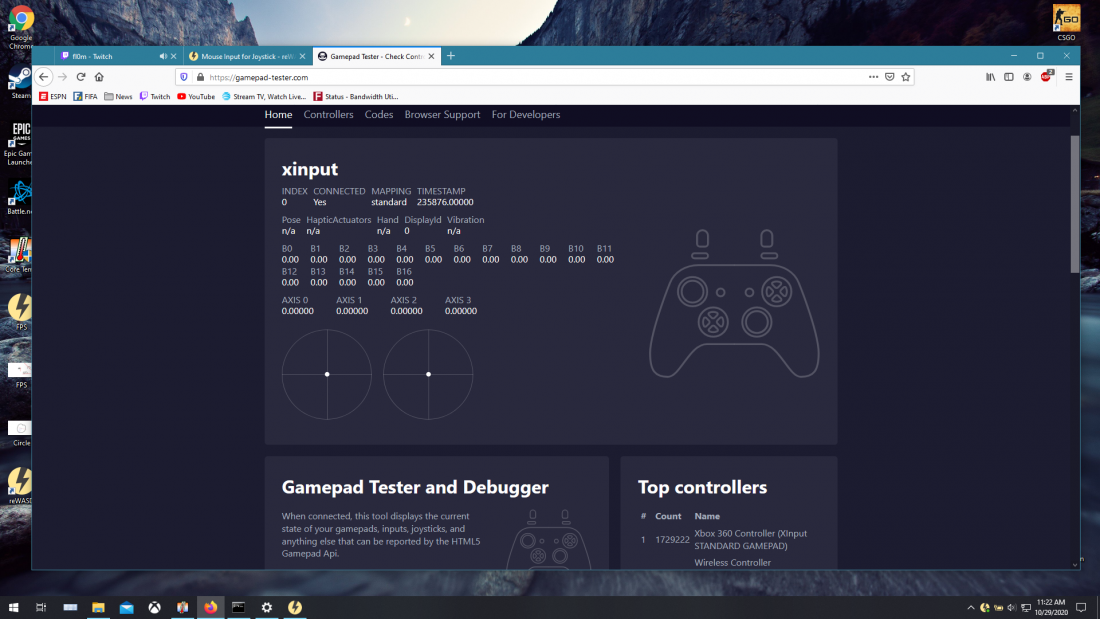The image size is (1100, 619).
Task: Open the Controllers nav menu item
Action: (x=328, y=115)
